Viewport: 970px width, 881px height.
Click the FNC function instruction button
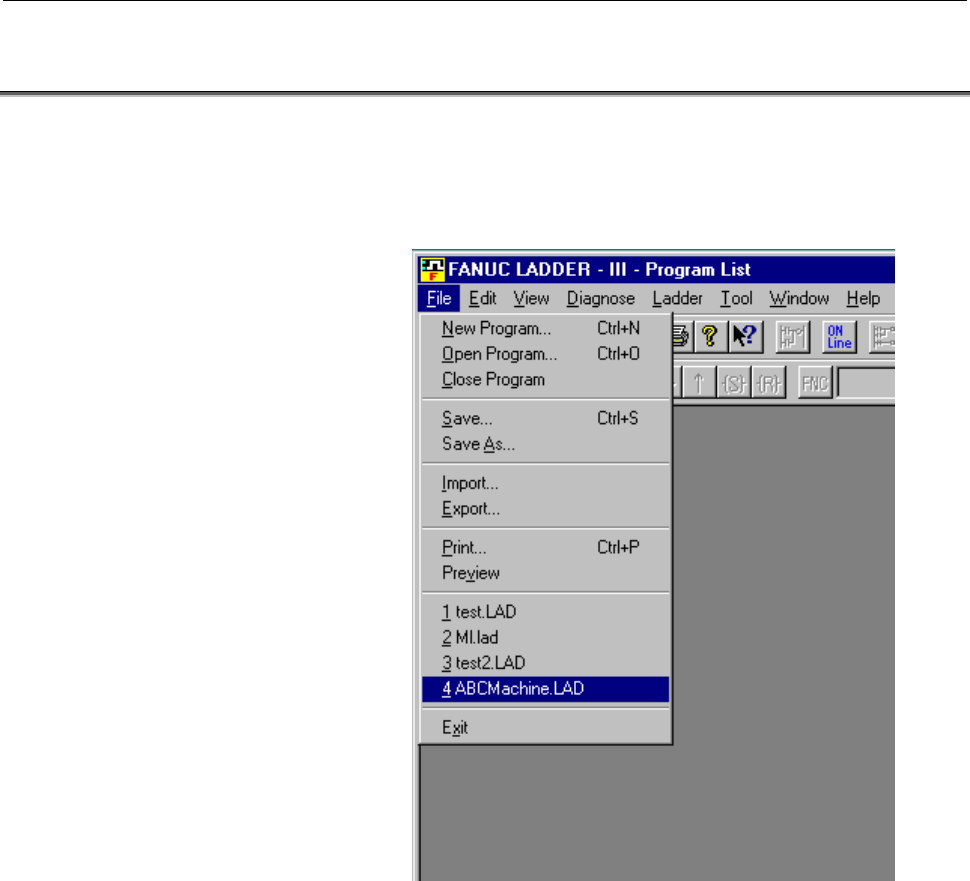(815, 383)
